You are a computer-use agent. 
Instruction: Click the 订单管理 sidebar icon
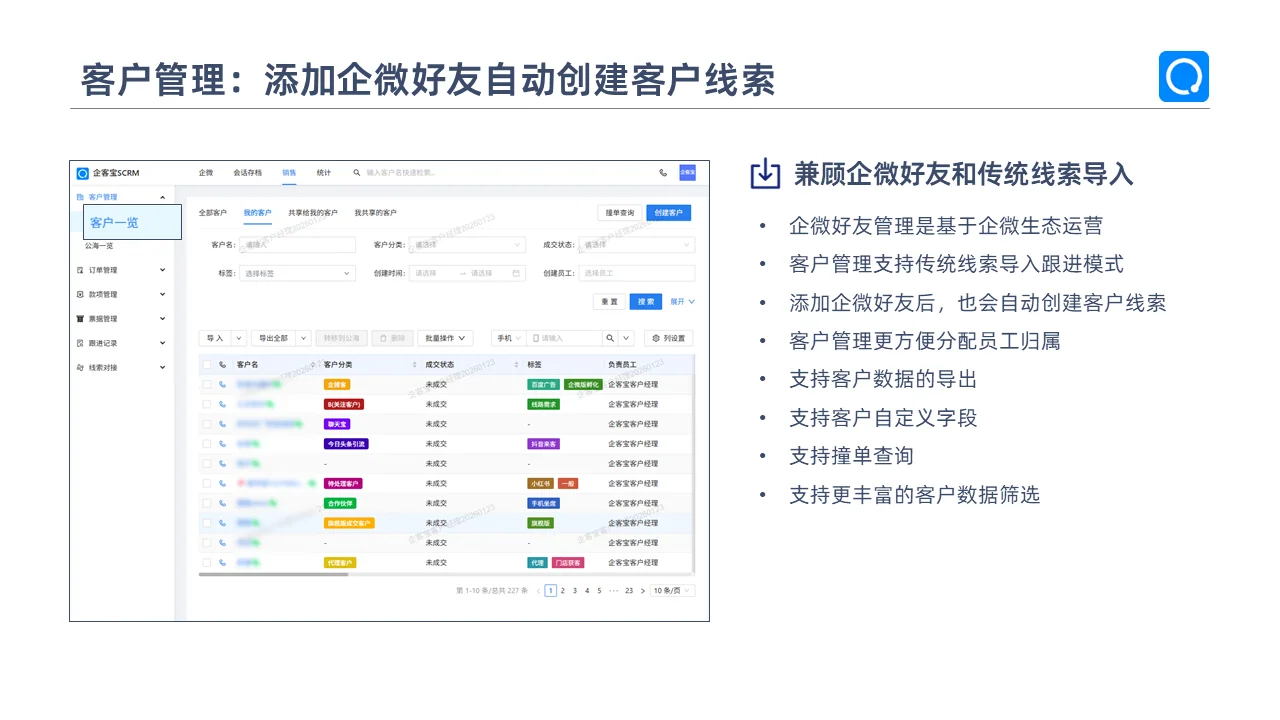click(80, 270)
